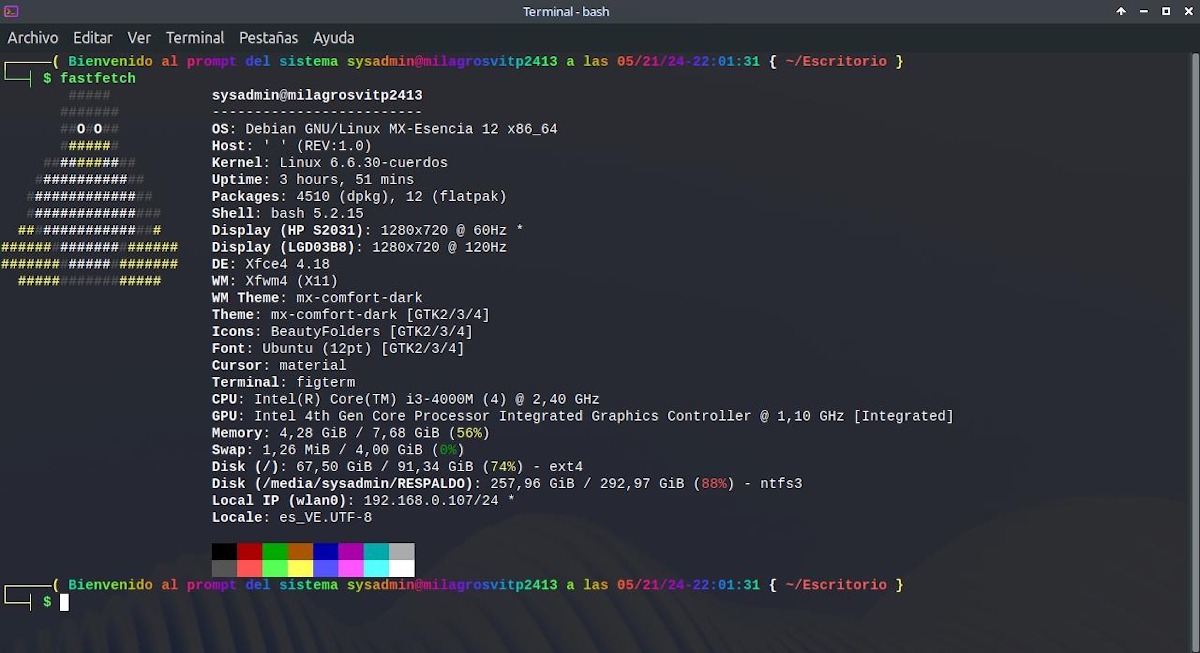Click the Locale value 'es_VE.UTF-8'

click(x=325, y=517)
